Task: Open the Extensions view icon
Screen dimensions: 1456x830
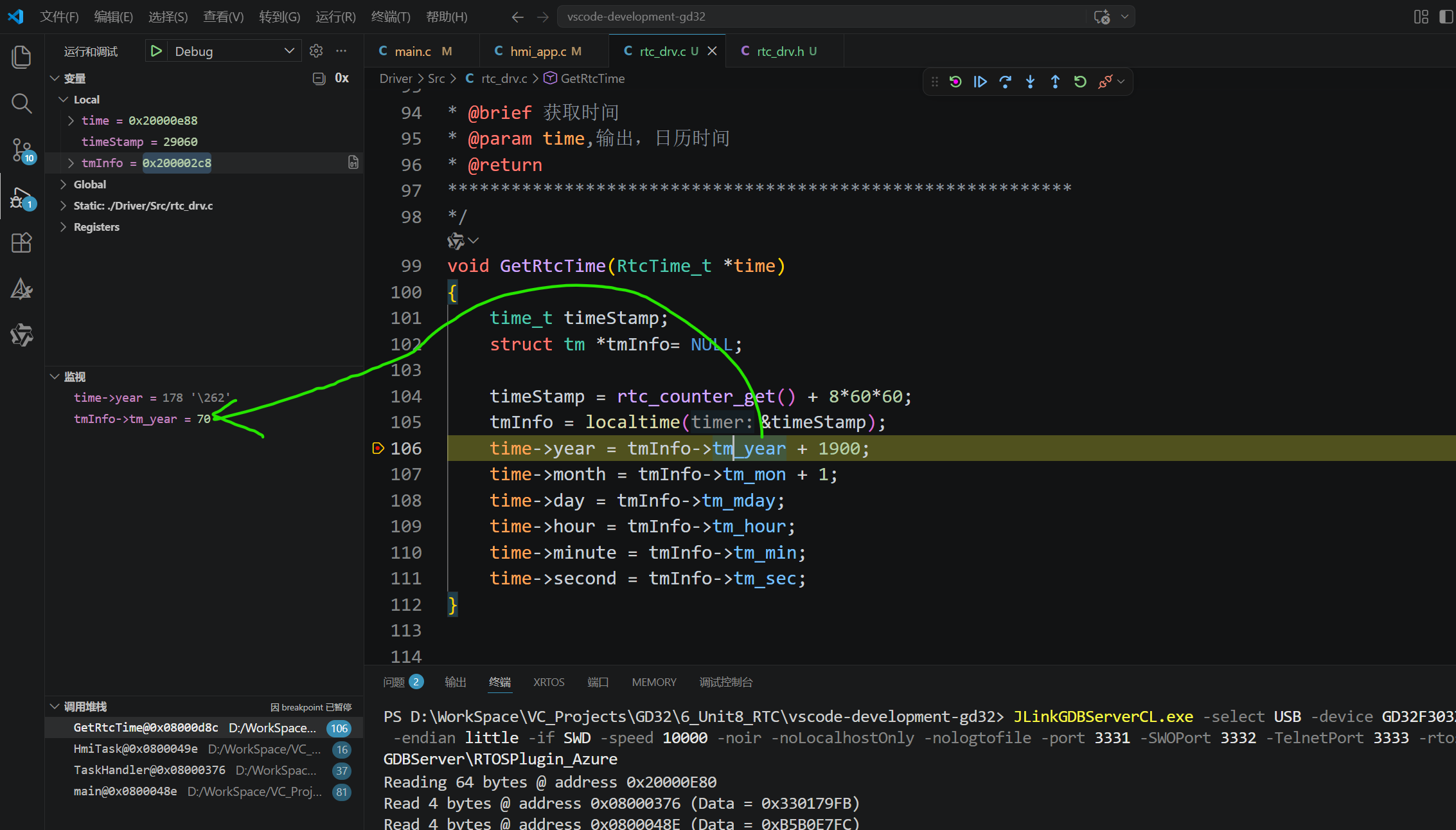Action: (21, 243)
